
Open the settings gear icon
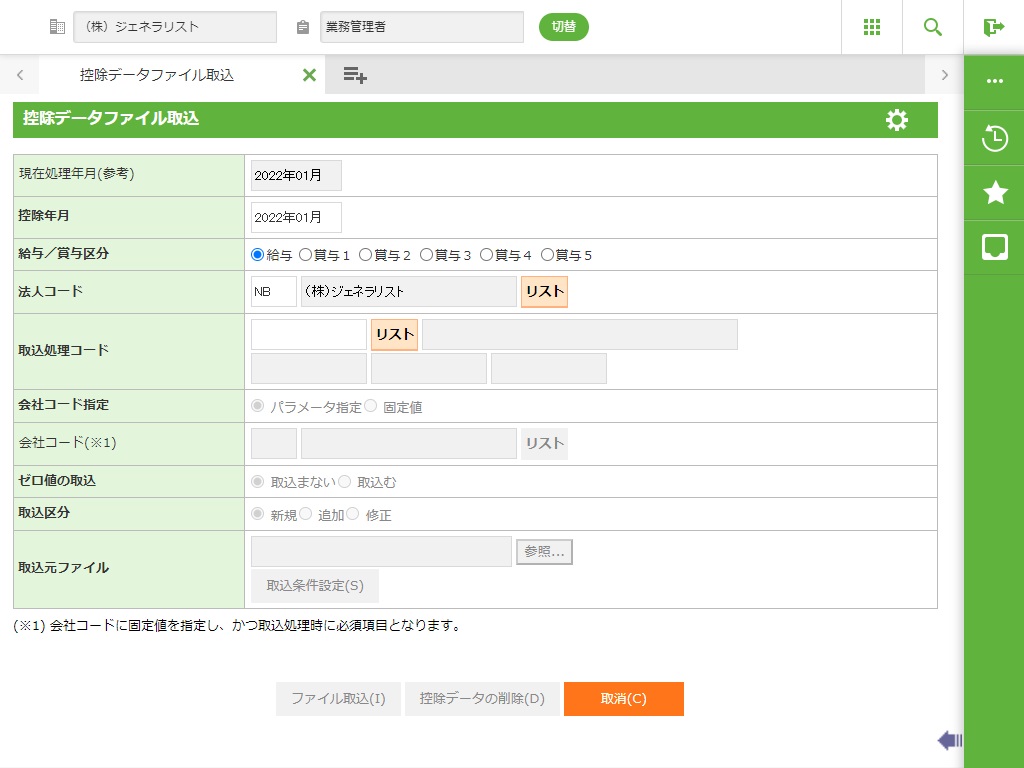897,120
